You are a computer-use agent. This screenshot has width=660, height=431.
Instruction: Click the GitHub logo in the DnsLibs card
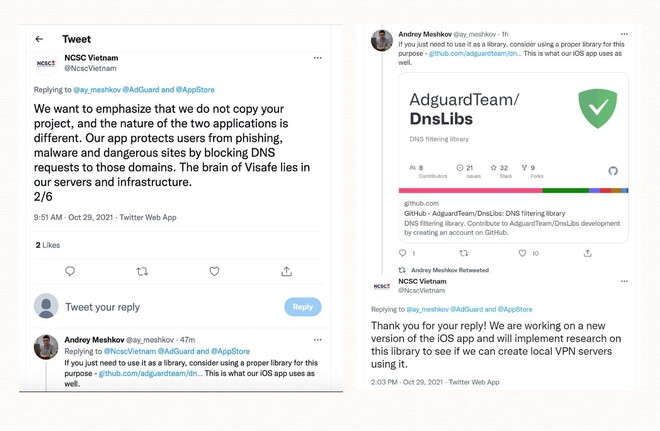point(613,170)
